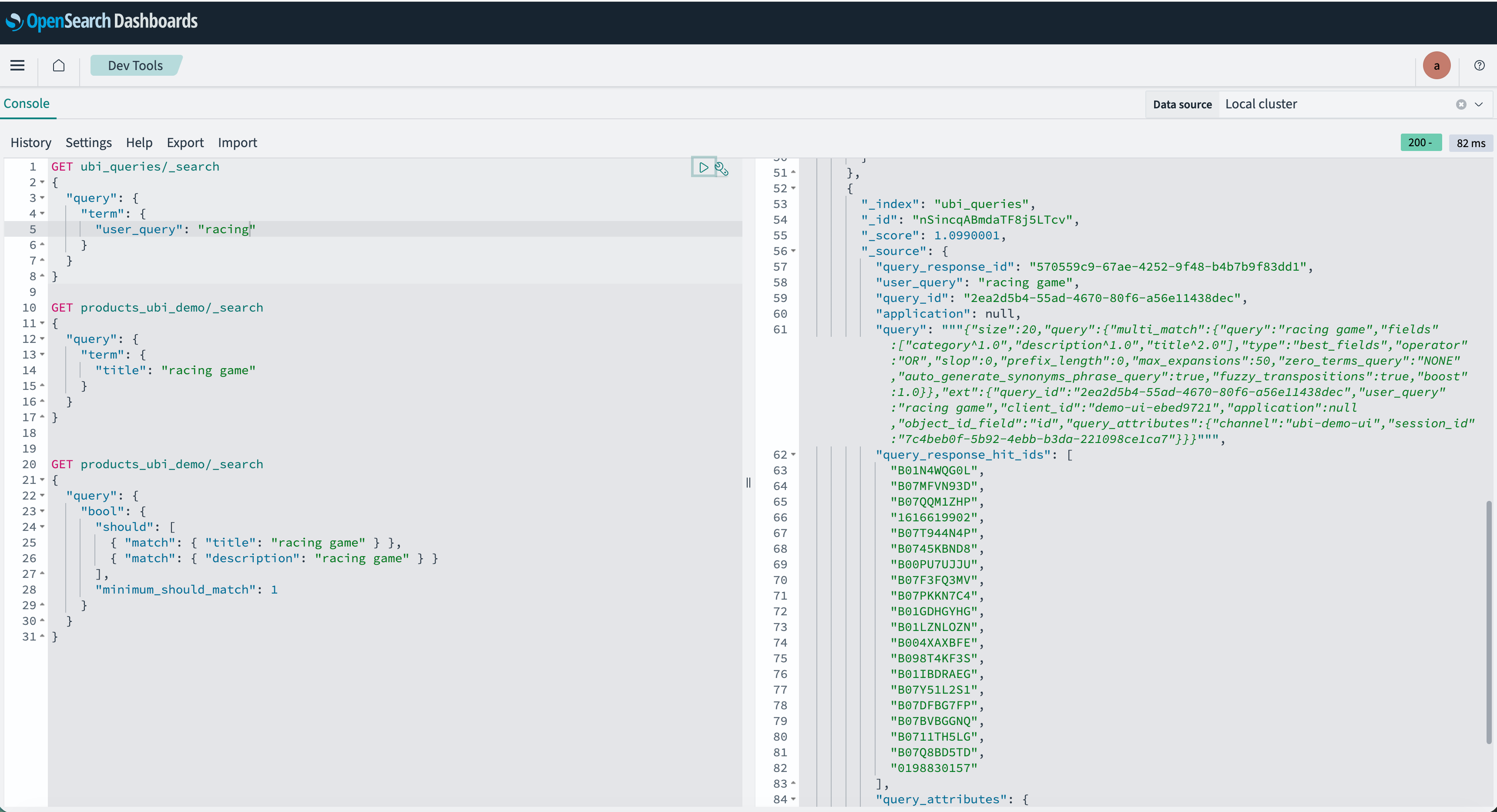This screenshot has width=1497, height=812.
Task: Collapse query_attributes fold arrow on line 84
Action: (x=793, y=799)
